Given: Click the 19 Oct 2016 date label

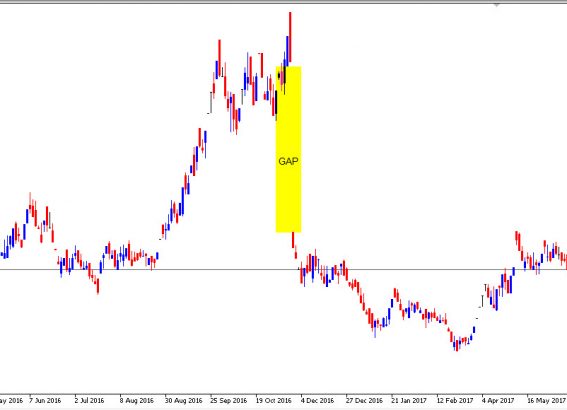Looking at the screenshot, I should tap(273, 401).
